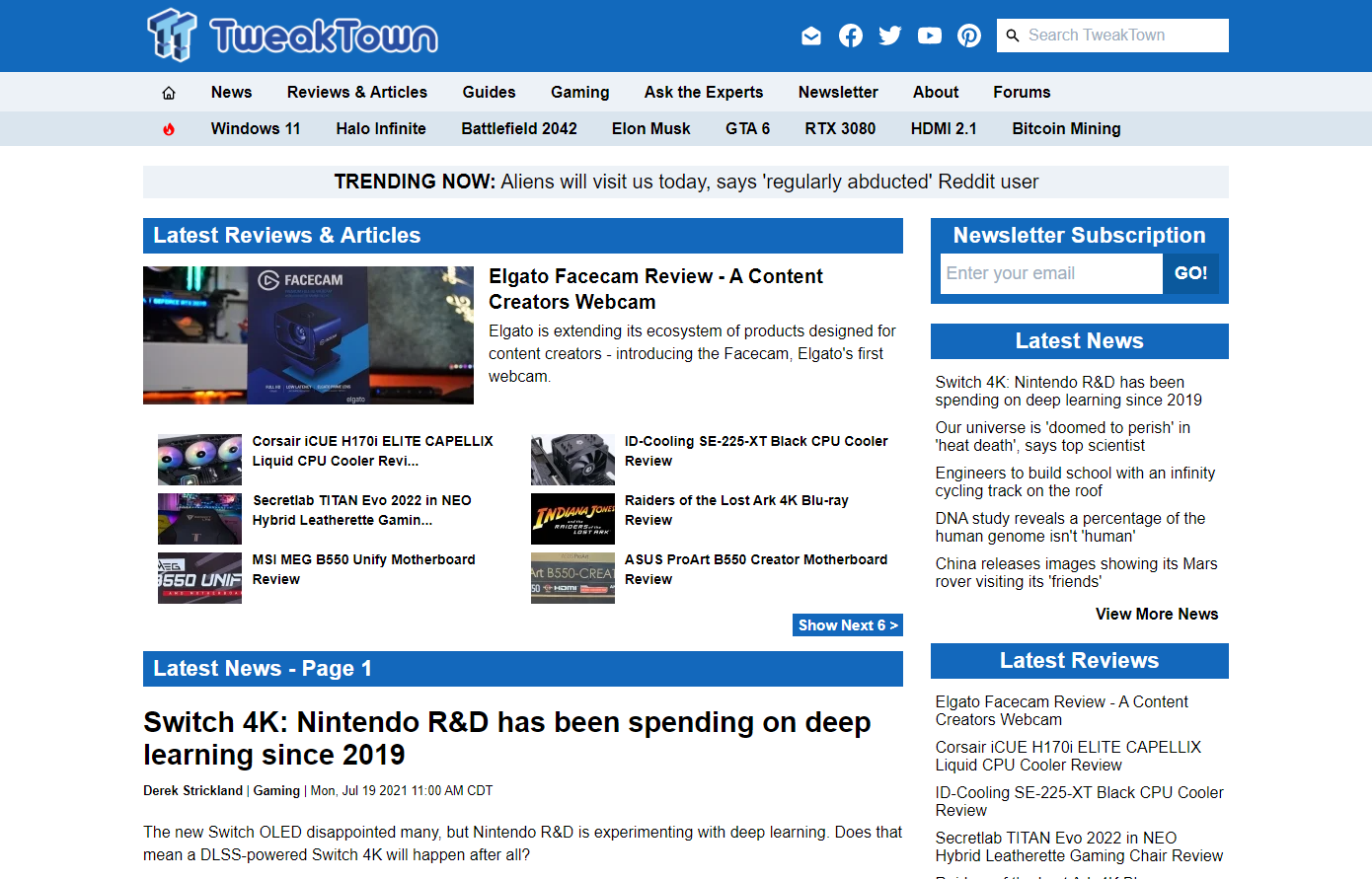Click View More News
1372x879 pixels.
click(x=1157, y=614)
